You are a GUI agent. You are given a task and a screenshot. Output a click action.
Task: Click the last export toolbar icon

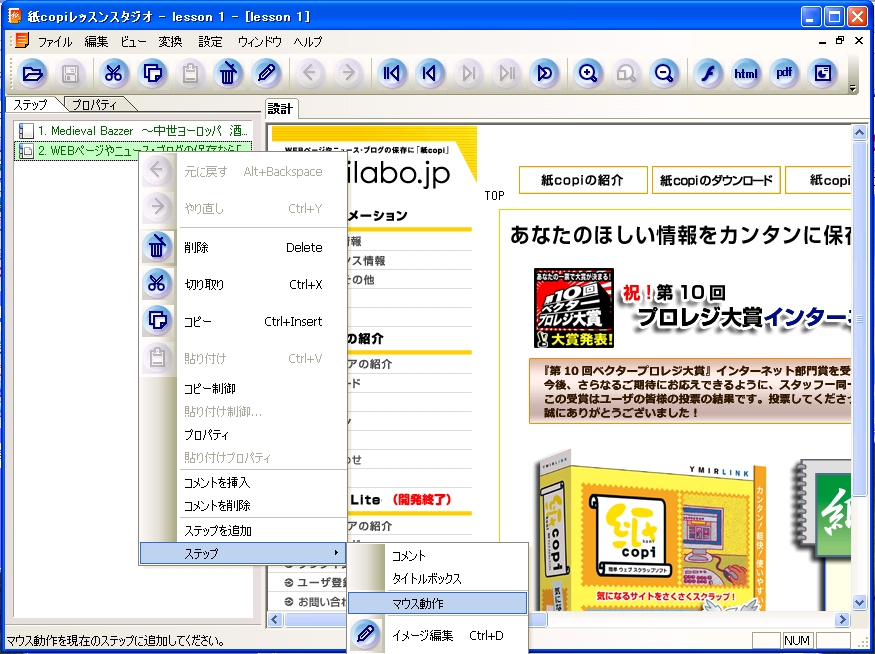[822, 73]
